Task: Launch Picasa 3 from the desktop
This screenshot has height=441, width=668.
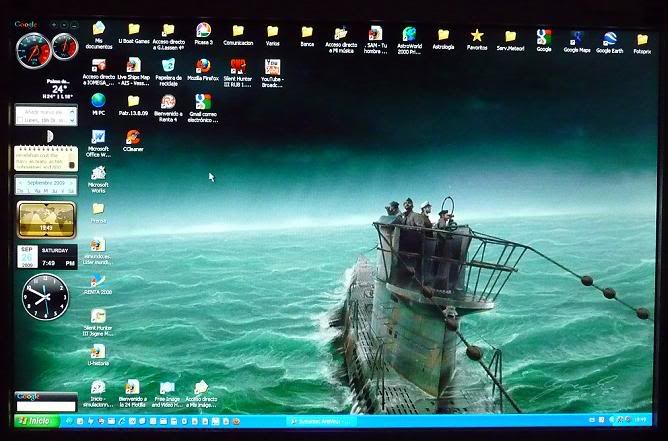Action: [x=203, y=34]
